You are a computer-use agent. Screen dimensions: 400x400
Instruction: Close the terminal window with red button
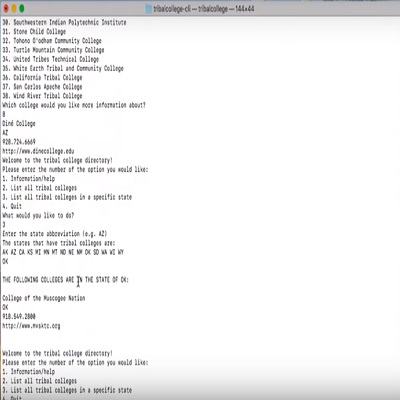6,9
